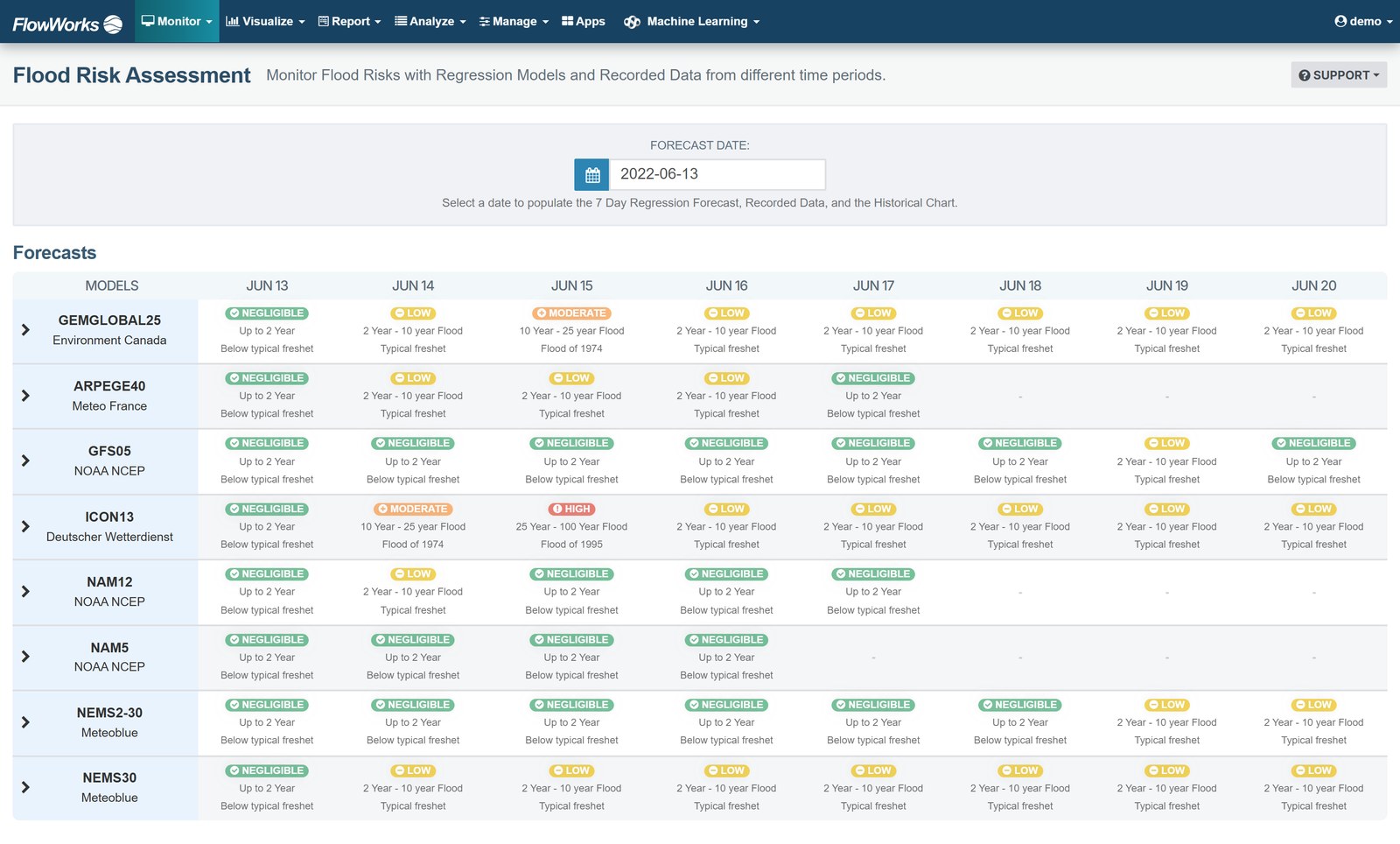Screen dimensions: 1400x844
Task: Click the JUN 15 column header
Action: (571, 285)
